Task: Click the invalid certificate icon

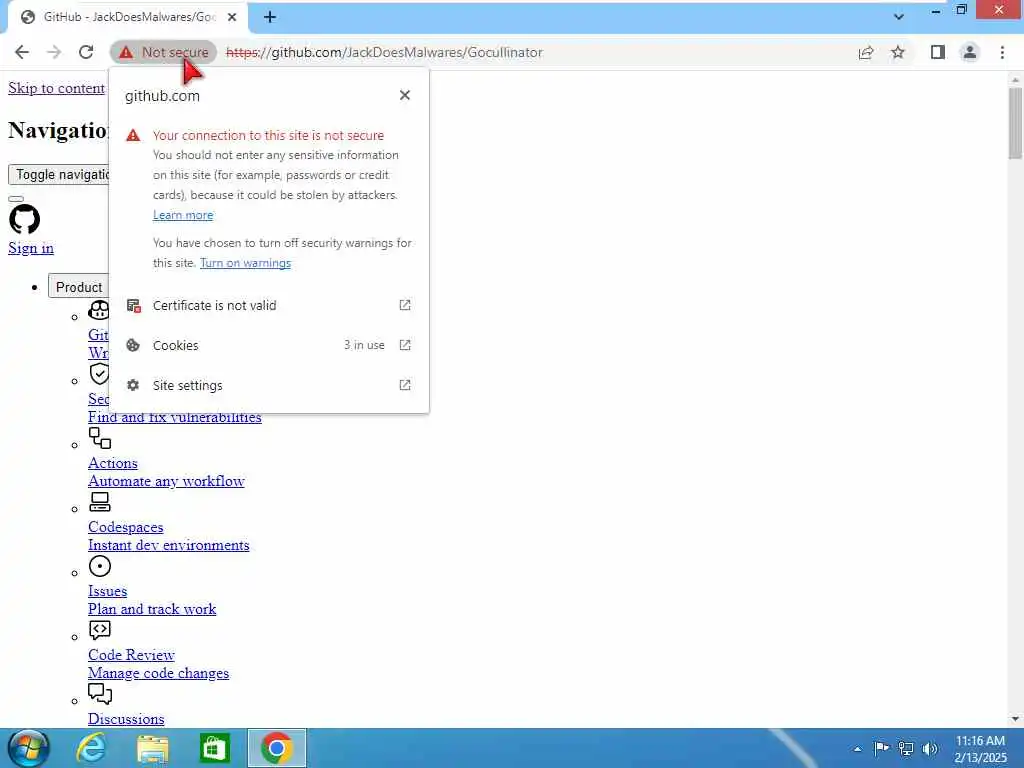Action: click(x=133, y=306)
